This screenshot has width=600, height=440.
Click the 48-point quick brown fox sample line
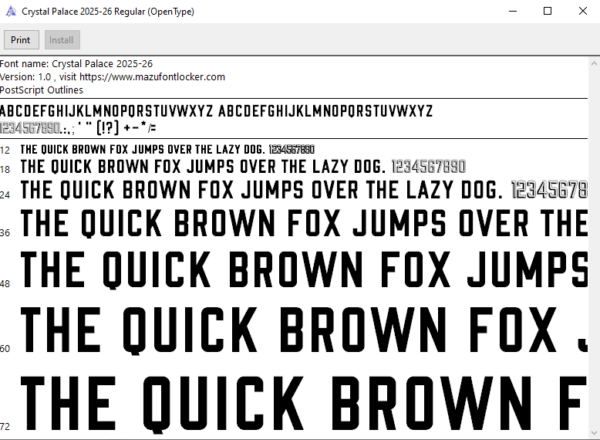tap(304, 270)
